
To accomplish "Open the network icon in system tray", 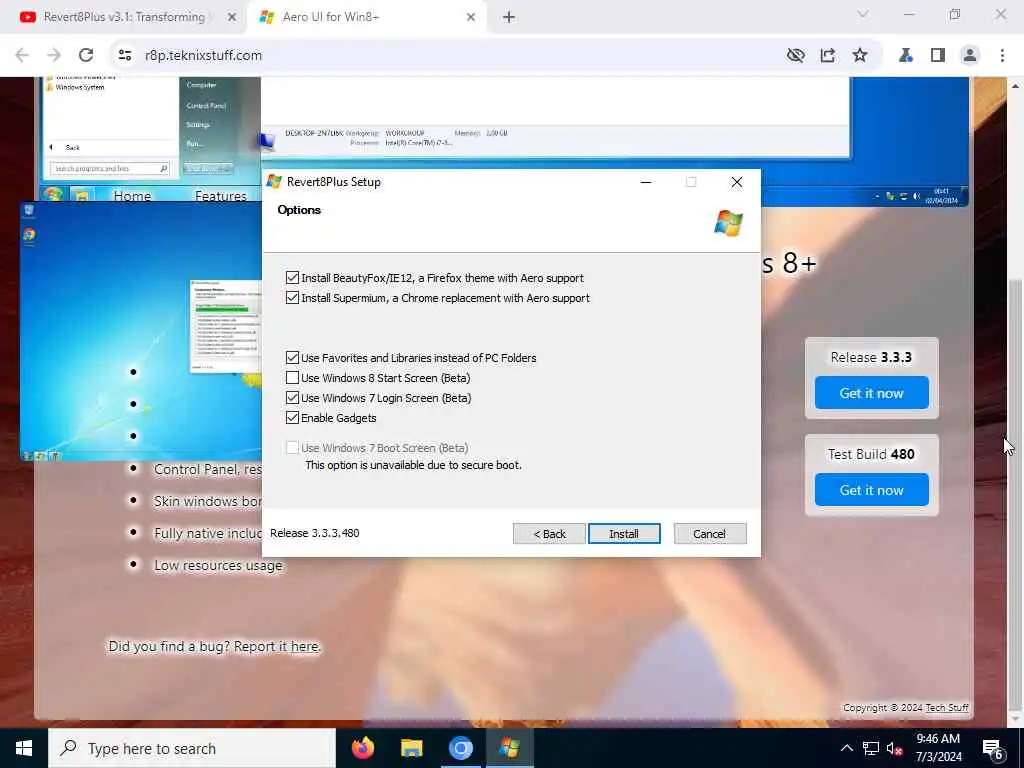I will click(x=871, y=748).
